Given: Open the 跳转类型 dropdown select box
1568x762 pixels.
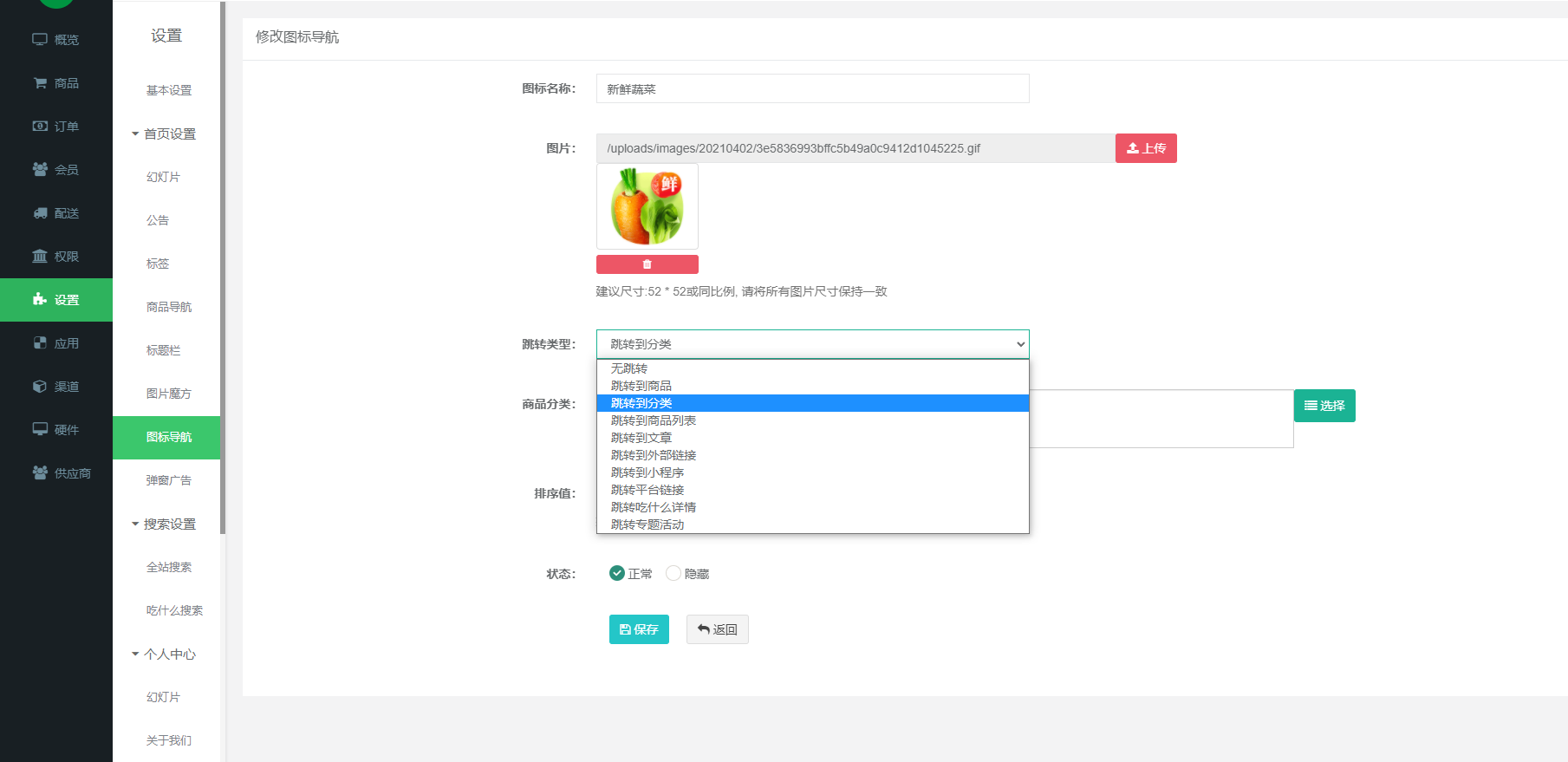Looking at the screenshot, I should [x=813, y=344].
